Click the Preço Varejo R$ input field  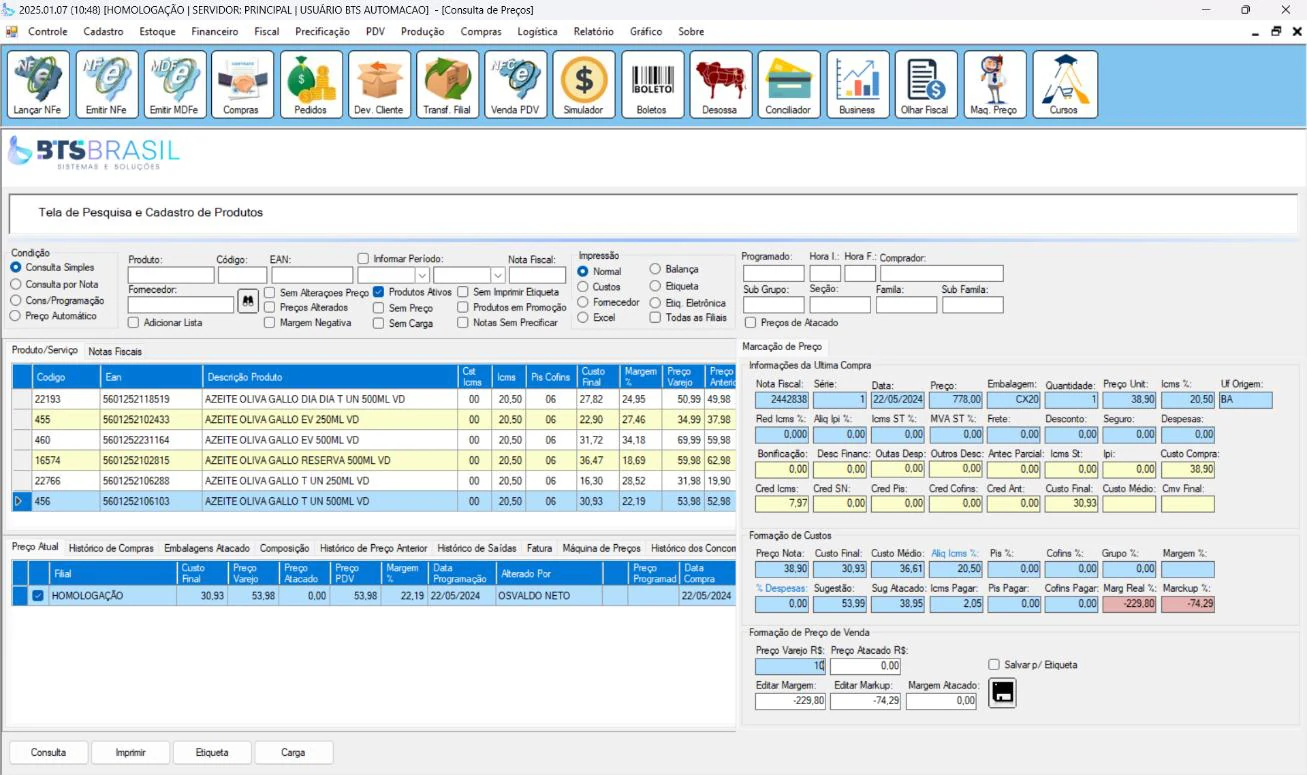(790, 666)
